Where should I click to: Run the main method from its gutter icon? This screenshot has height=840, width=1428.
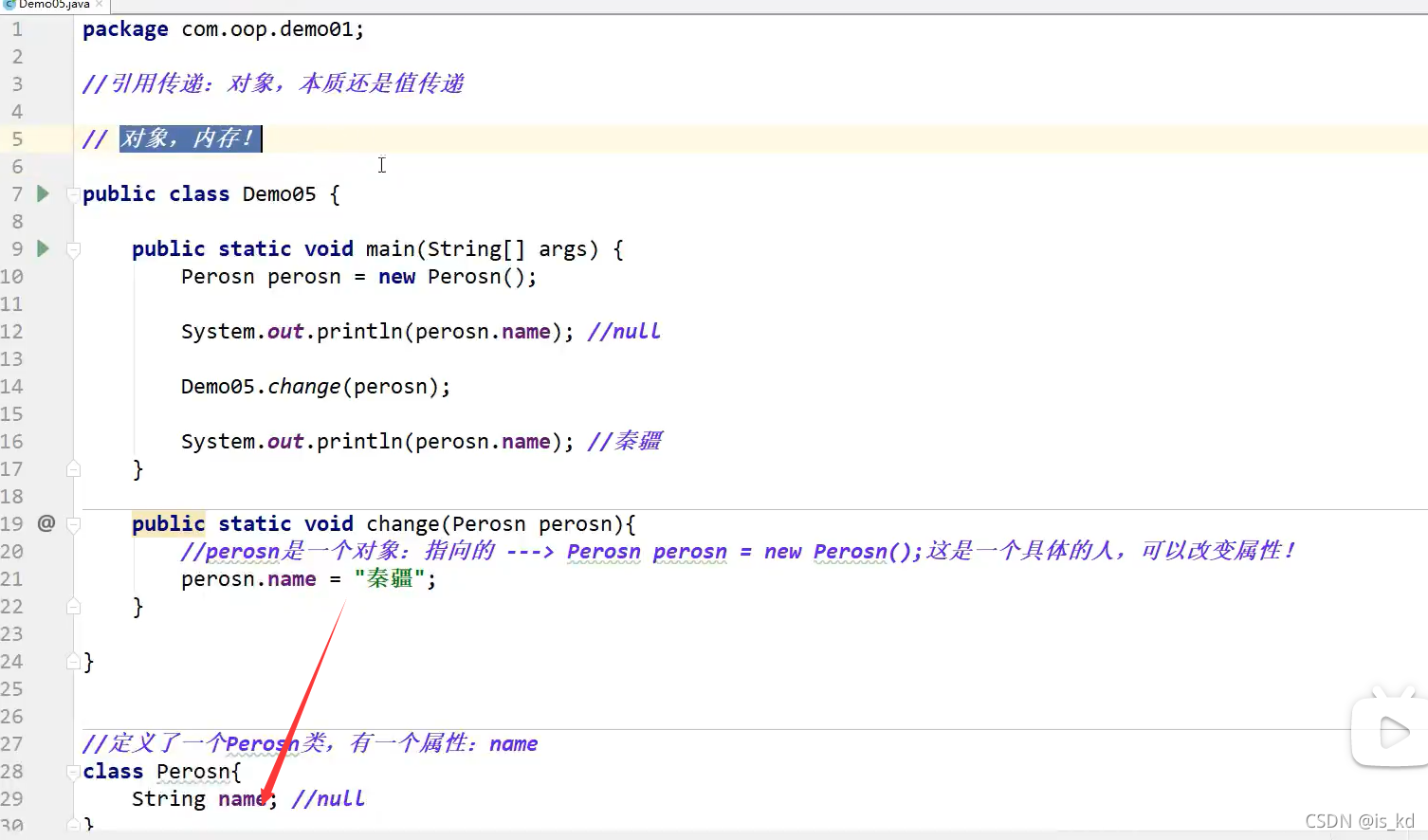43,248
